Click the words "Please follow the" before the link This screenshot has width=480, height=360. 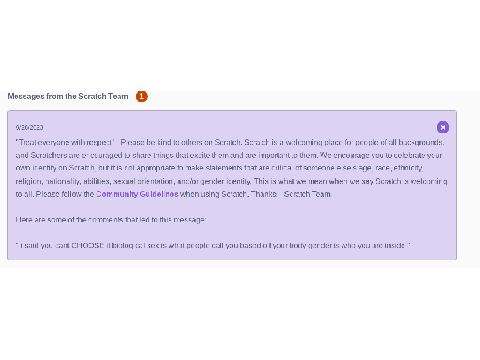pyautogui.click(x=65, y=194)
